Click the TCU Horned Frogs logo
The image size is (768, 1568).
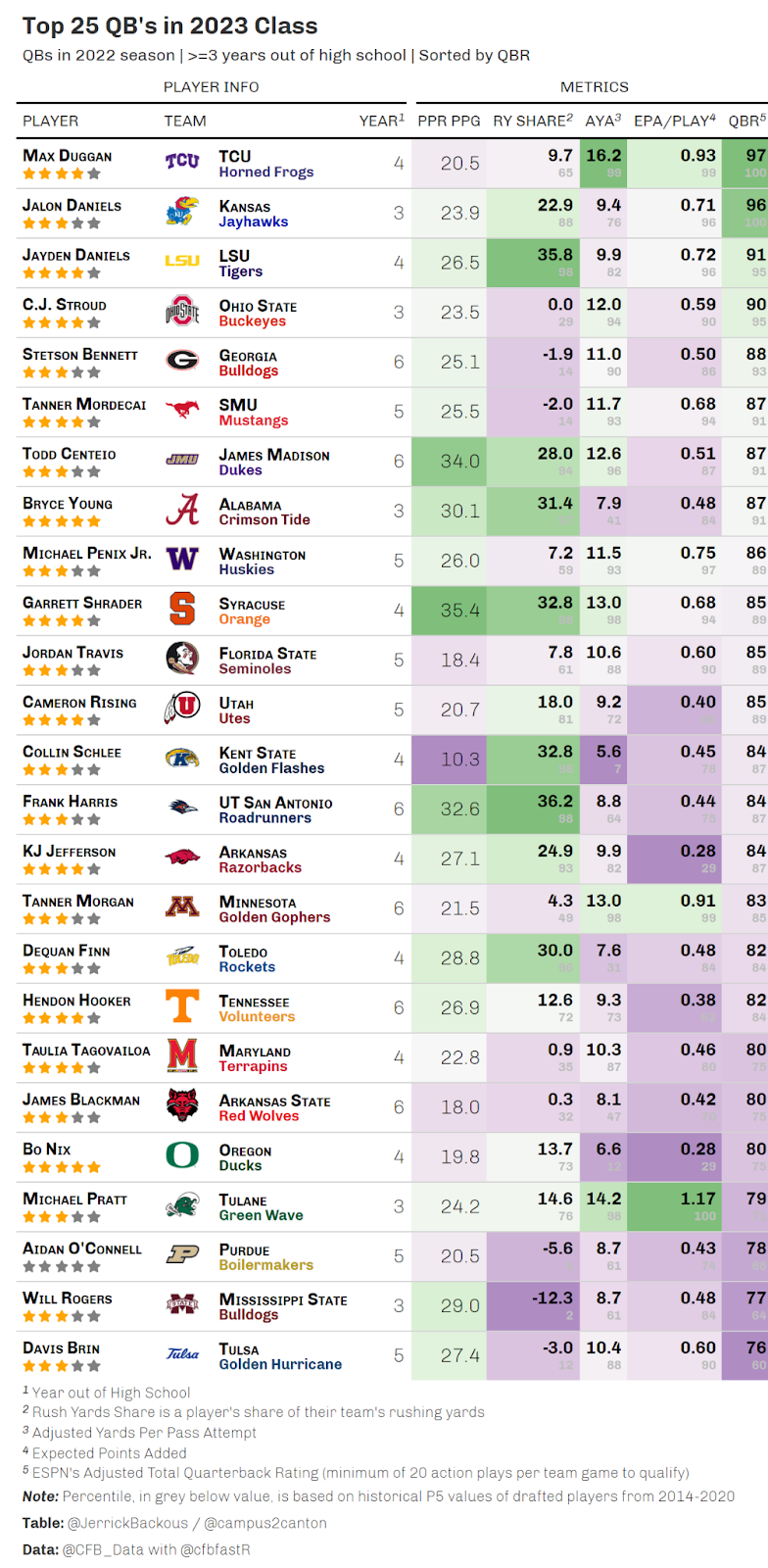pyautogui.click(x=182, y=162)
